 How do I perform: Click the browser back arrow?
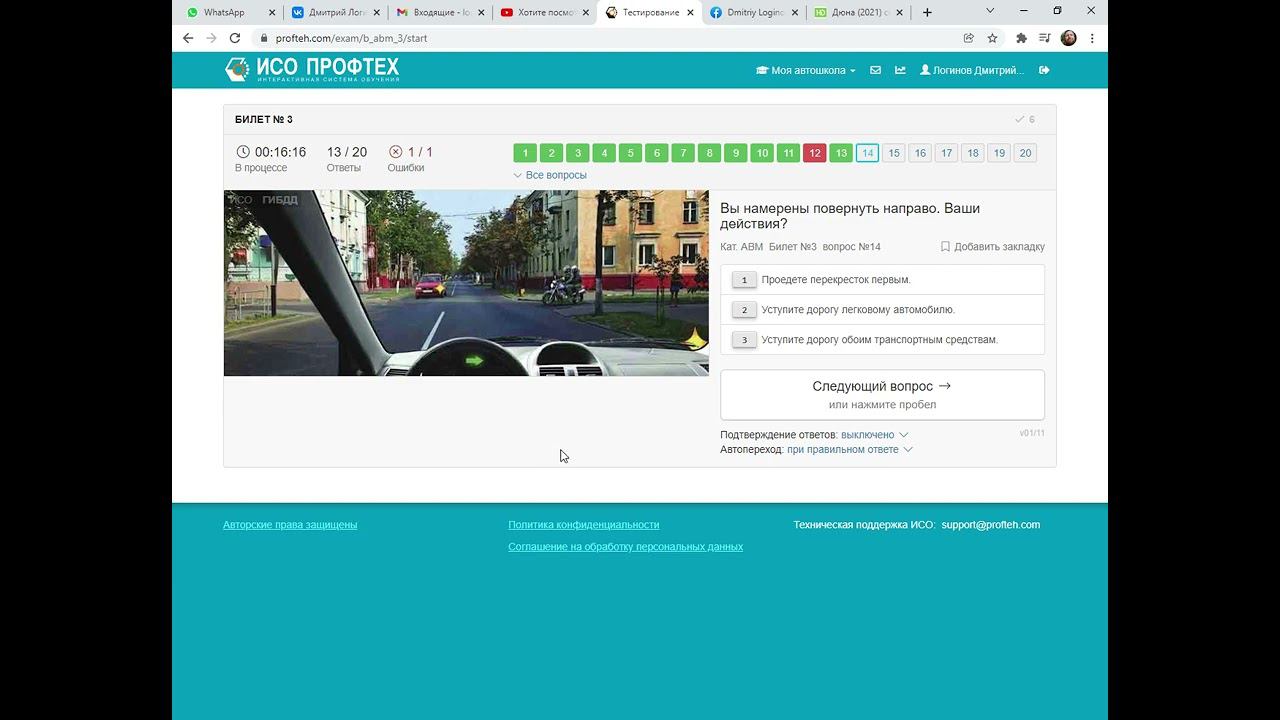pos(188,38)
